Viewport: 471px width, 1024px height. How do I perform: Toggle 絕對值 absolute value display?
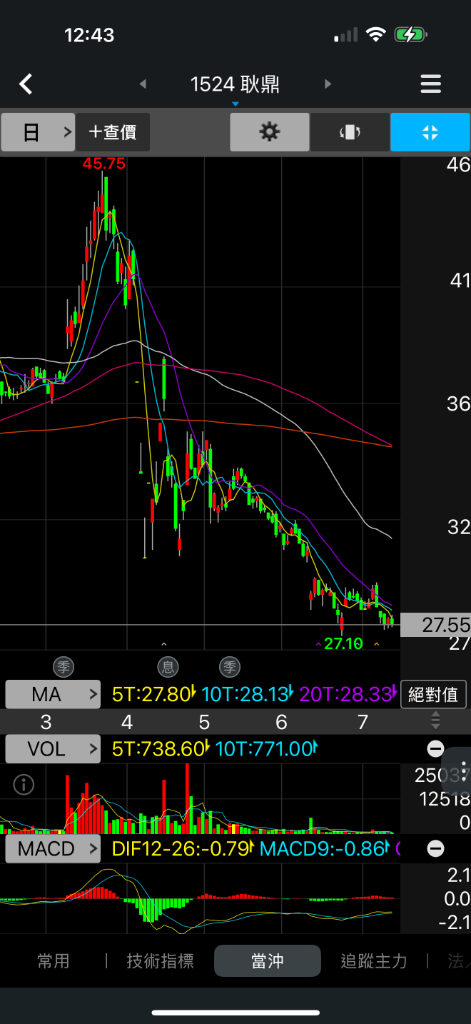pos(433,694)
